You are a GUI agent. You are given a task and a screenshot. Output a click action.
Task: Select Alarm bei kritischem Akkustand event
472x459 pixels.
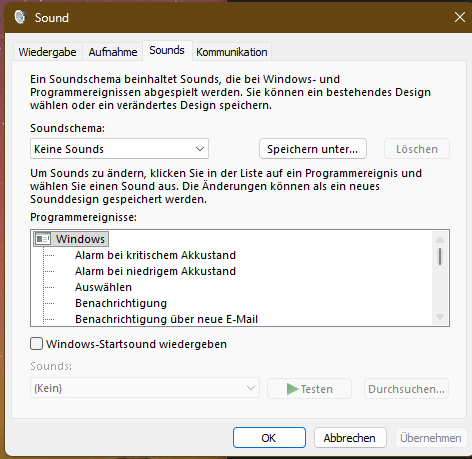pos(155,255)
